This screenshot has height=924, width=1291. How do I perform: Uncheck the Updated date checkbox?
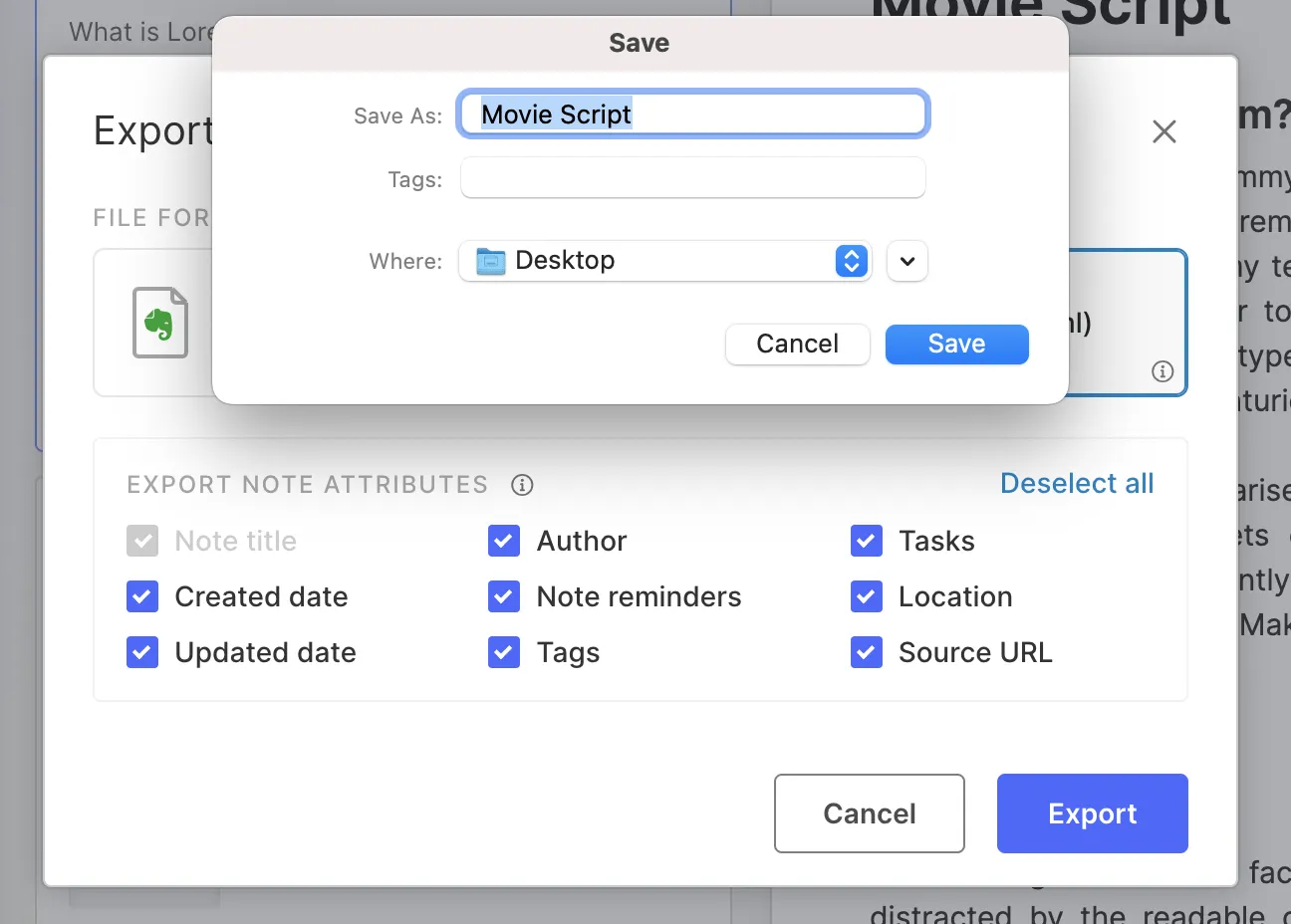(142, 652)
